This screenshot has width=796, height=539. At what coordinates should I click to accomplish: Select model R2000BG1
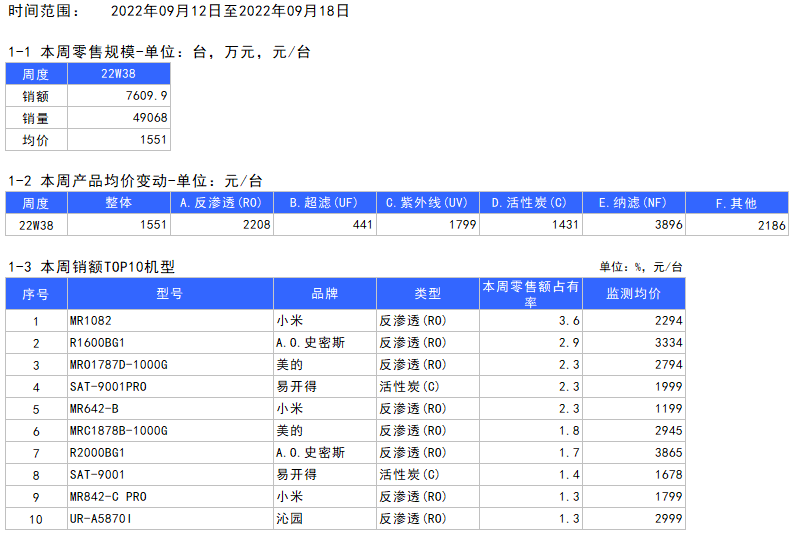(x=97, y=453)
